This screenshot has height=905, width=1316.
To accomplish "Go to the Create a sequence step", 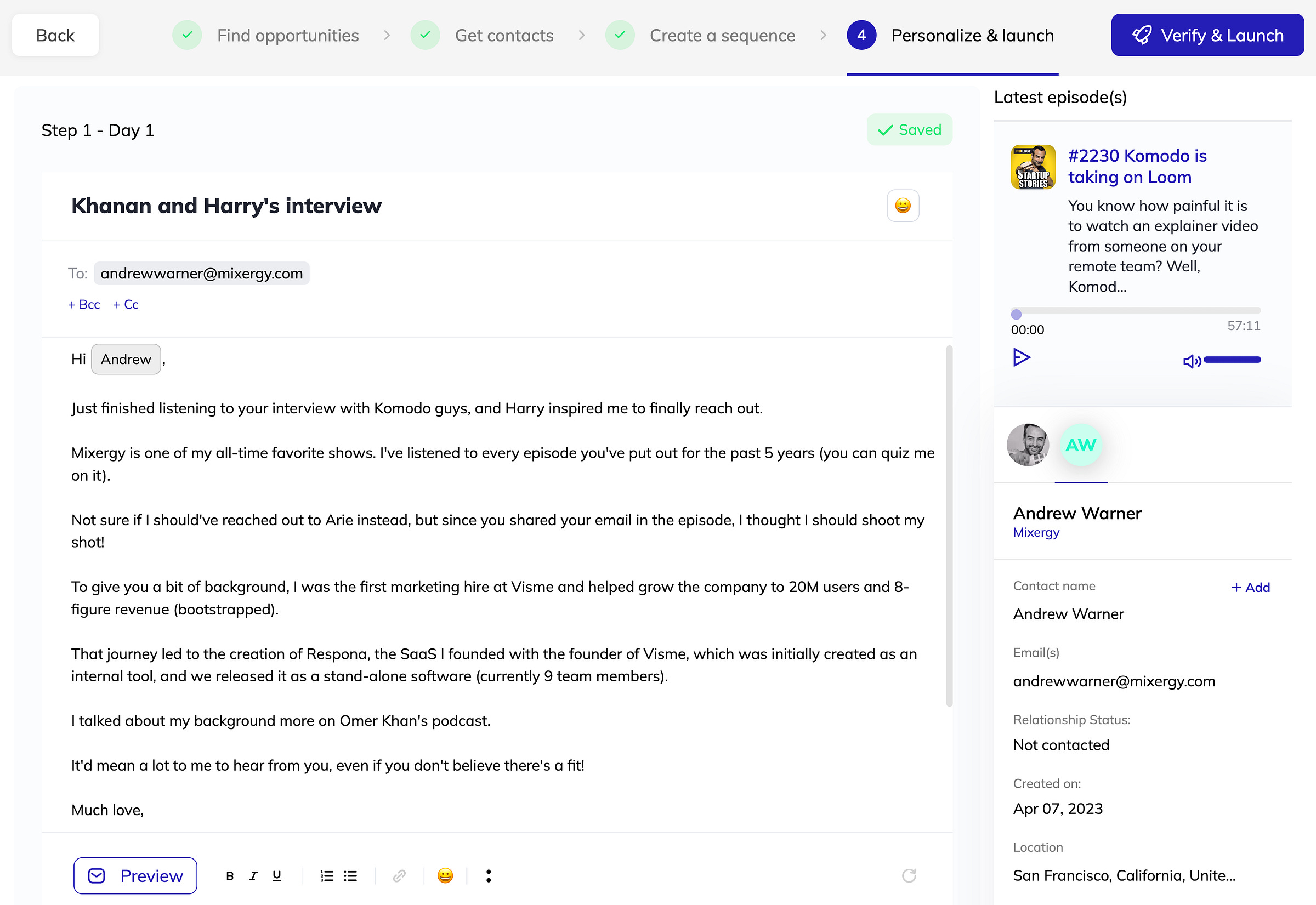I will click(701, 35).
